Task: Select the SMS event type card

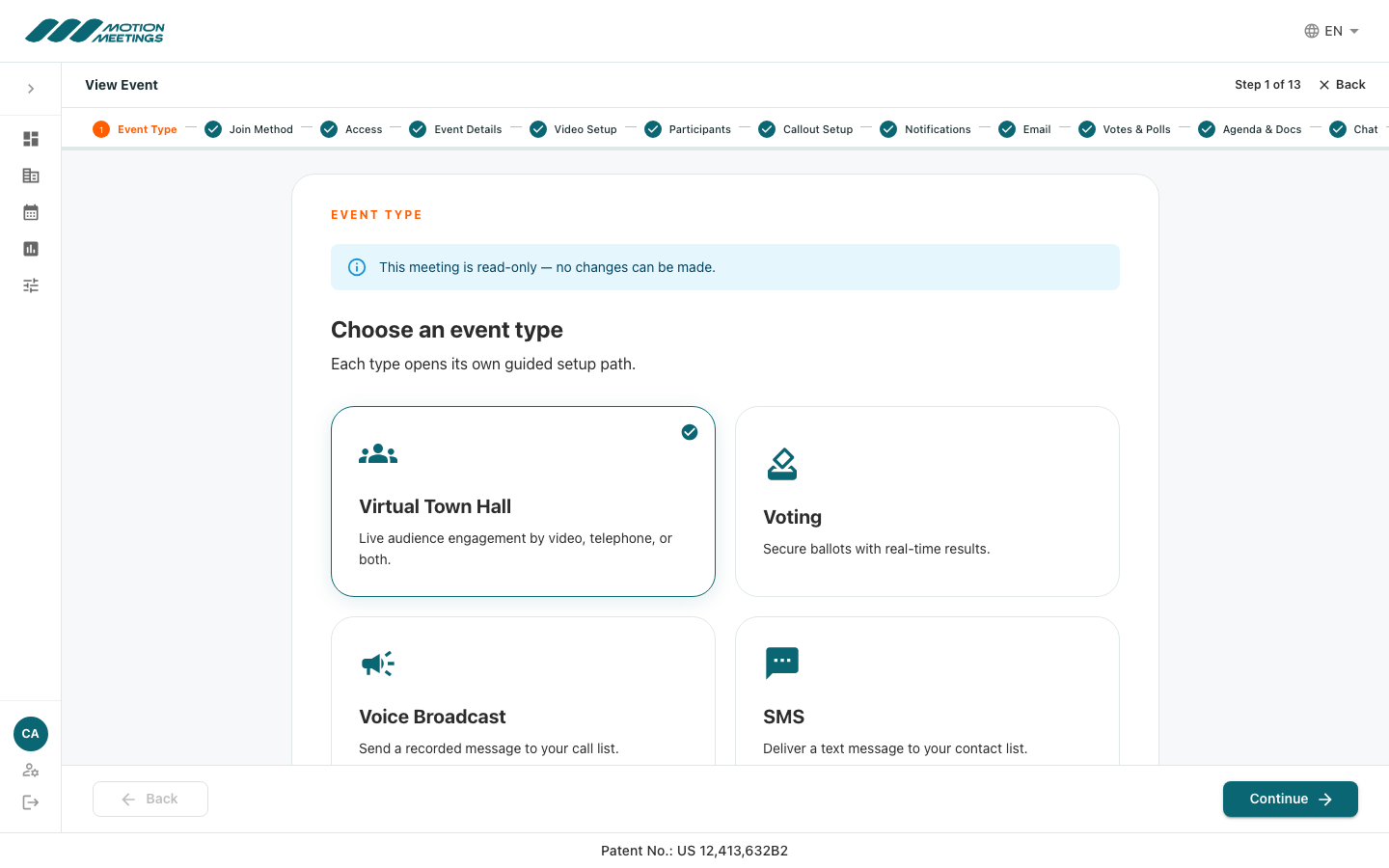Action: [x=927, y=691]
